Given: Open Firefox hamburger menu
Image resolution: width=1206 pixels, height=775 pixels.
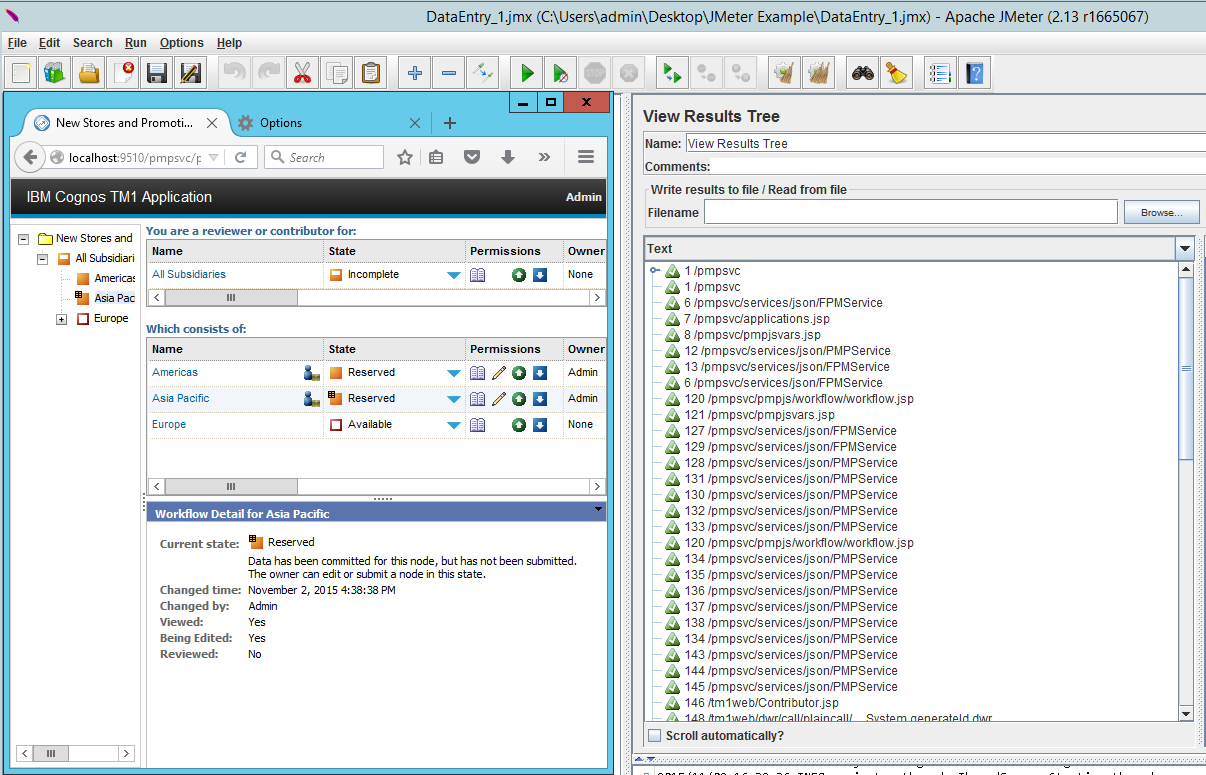Looking at the screenshot, I should 586,157.
